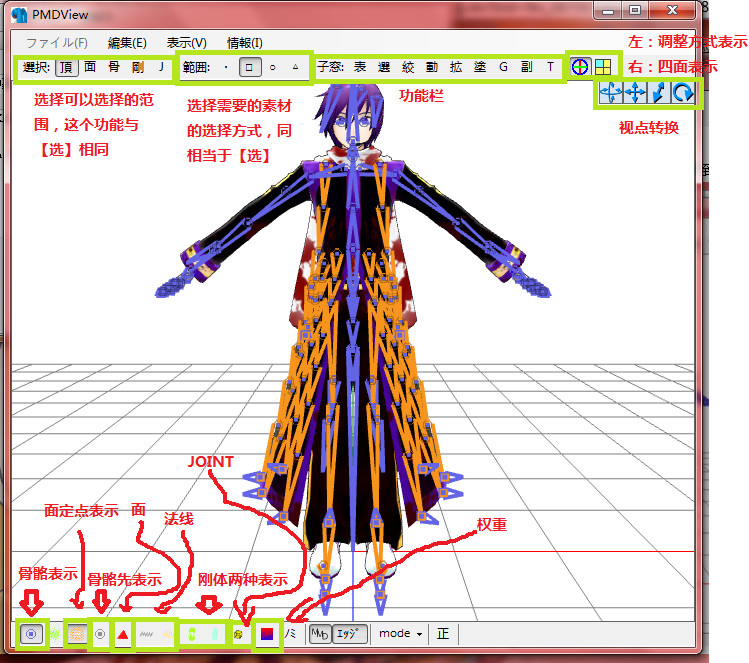
Task: Select bone mode 骨 in 選択
Action: point(114,67)
